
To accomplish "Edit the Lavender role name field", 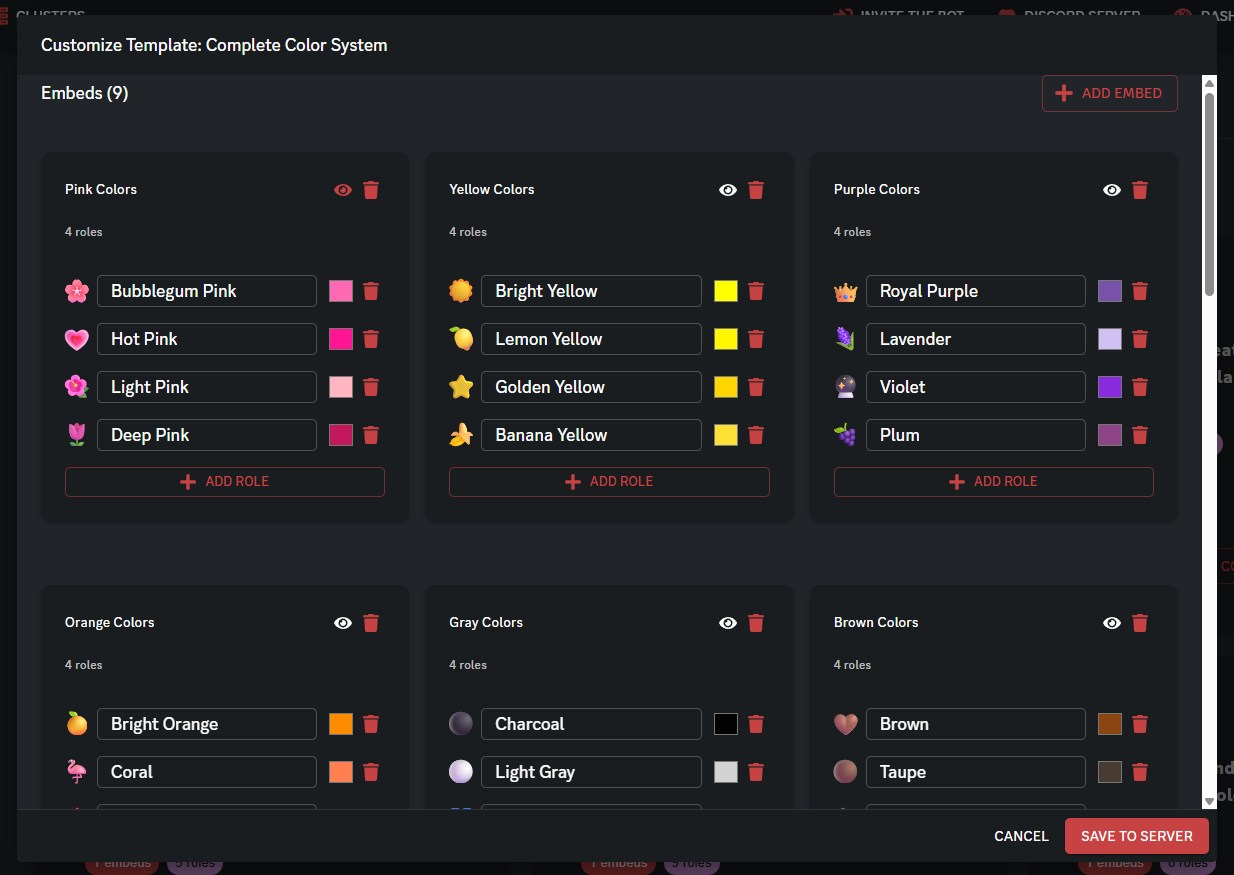I will click(975, 339).
